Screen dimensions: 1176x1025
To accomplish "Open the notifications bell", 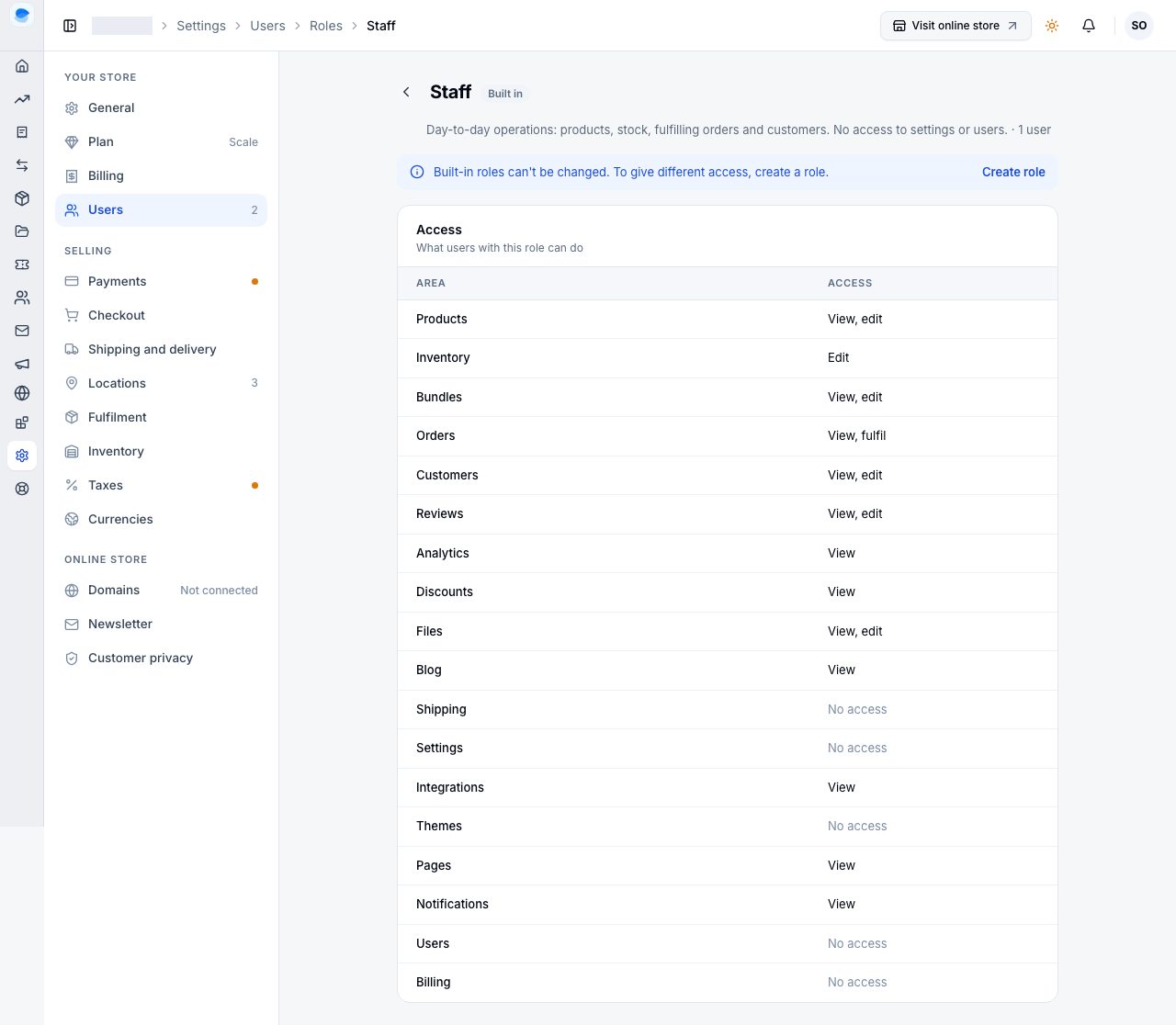I will pos(1089,26).
